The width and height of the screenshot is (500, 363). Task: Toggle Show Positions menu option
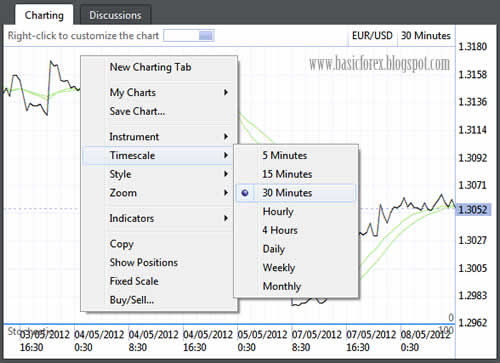click(x=144, y=262)
